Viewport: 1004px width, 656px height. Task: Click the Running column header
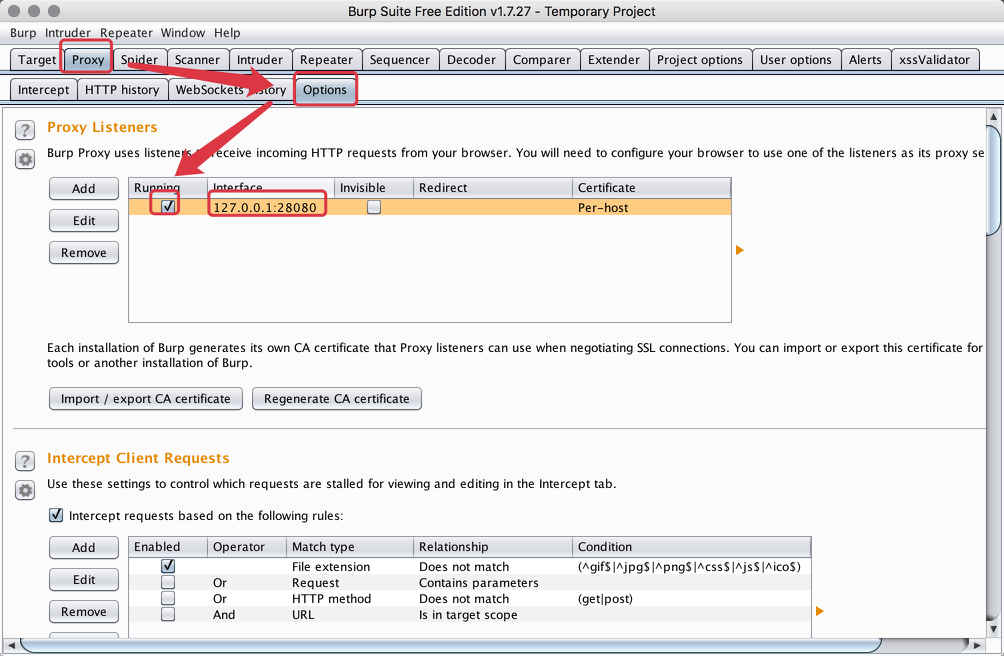pos(168,188)
